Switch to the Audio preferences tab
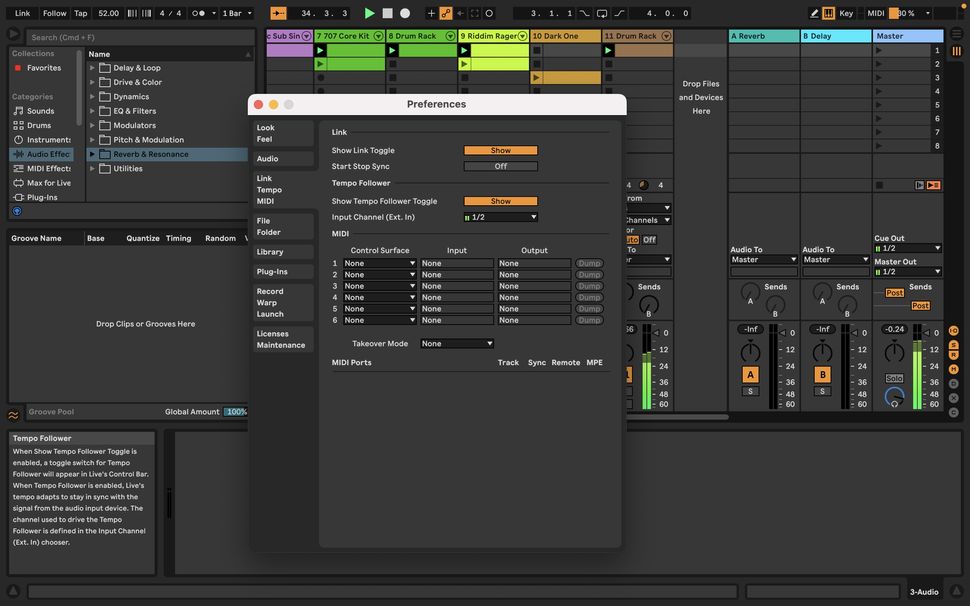 click(x=266, y=158)
